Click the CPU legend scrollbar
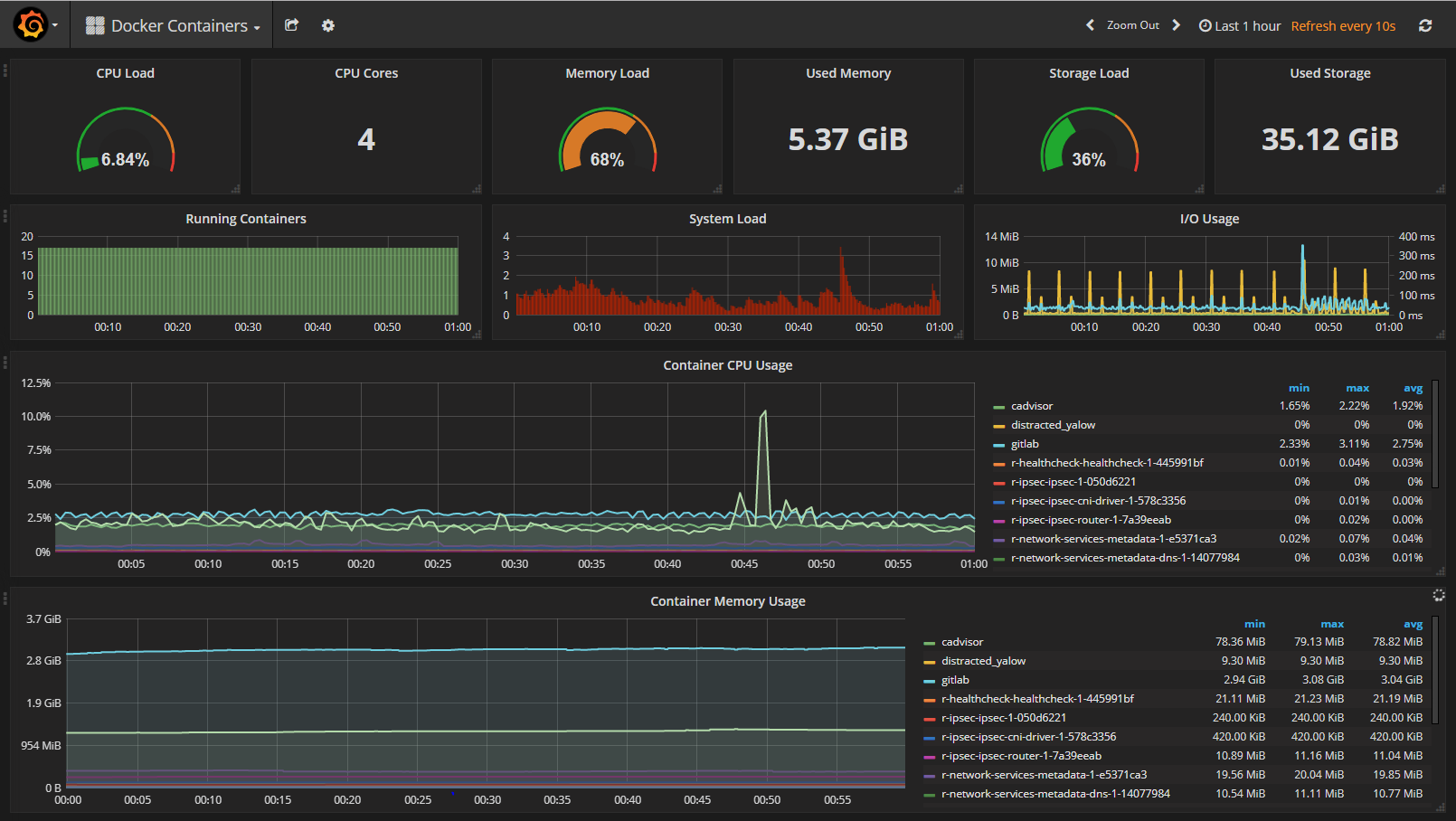 click(1435, 434)
